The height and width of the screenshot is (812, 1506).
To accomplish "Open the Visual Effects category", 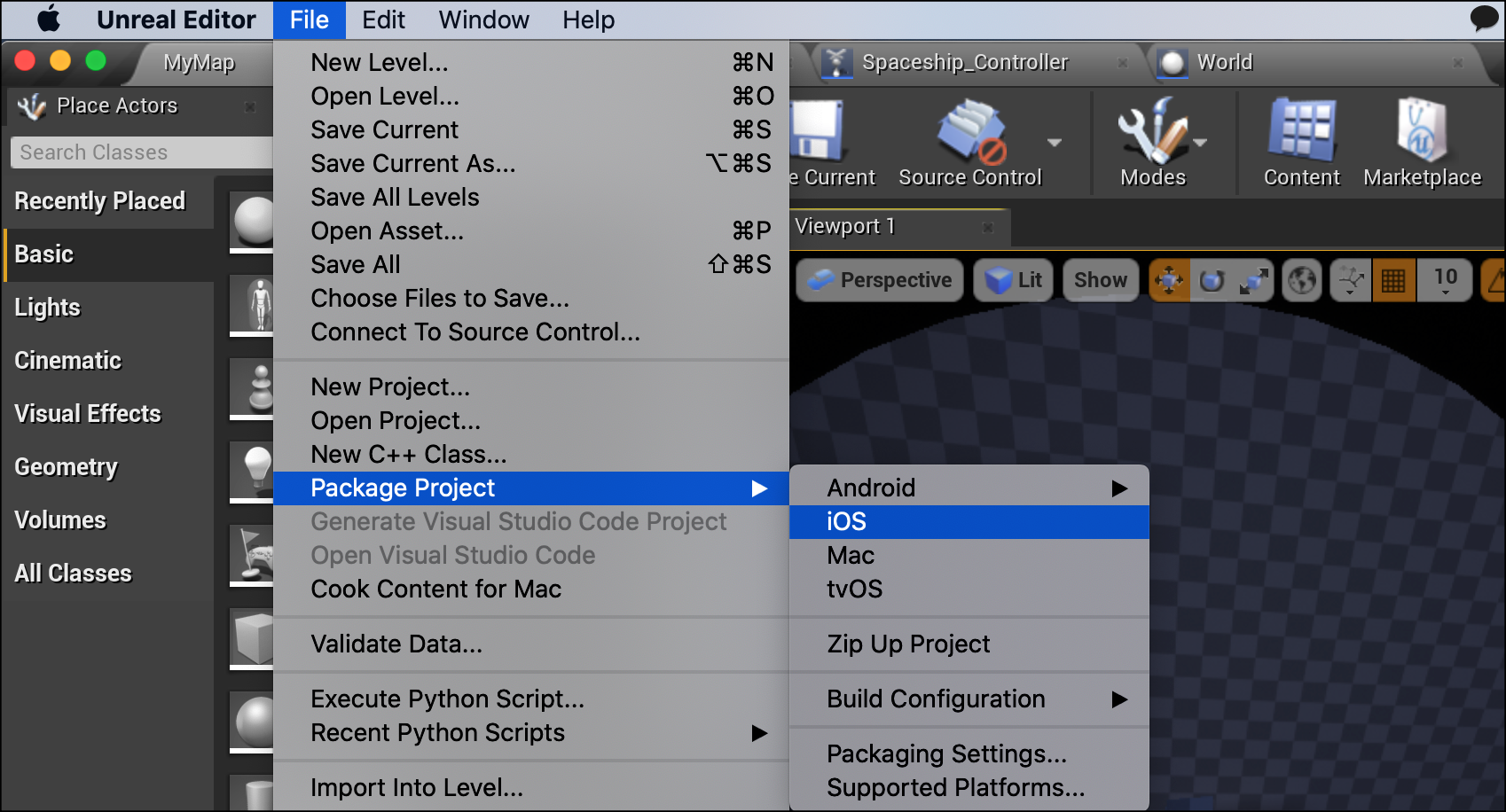I will (x=107, y=414).
